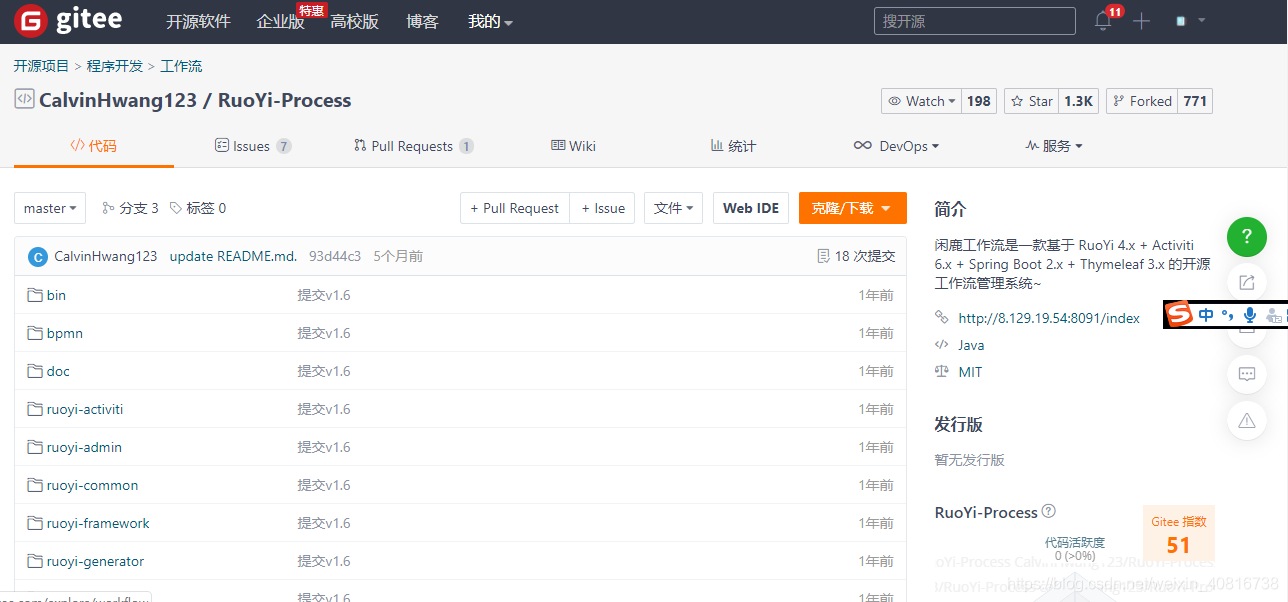Click the RuoYi-Process help circle icon
The height and width of the screenshot is (602, 1288).
(1048, 511)
